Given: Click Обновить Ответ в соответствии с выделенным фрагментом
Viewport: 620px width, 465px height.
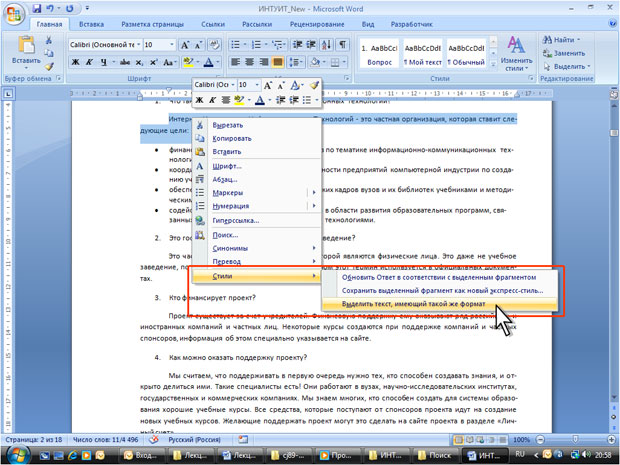Looking at the screenshot, I should click(440, 278).
